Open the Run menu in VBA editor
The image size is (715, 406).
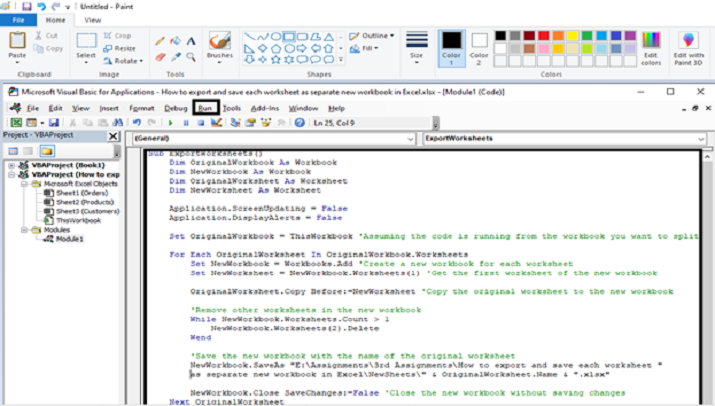click(205, 108)
